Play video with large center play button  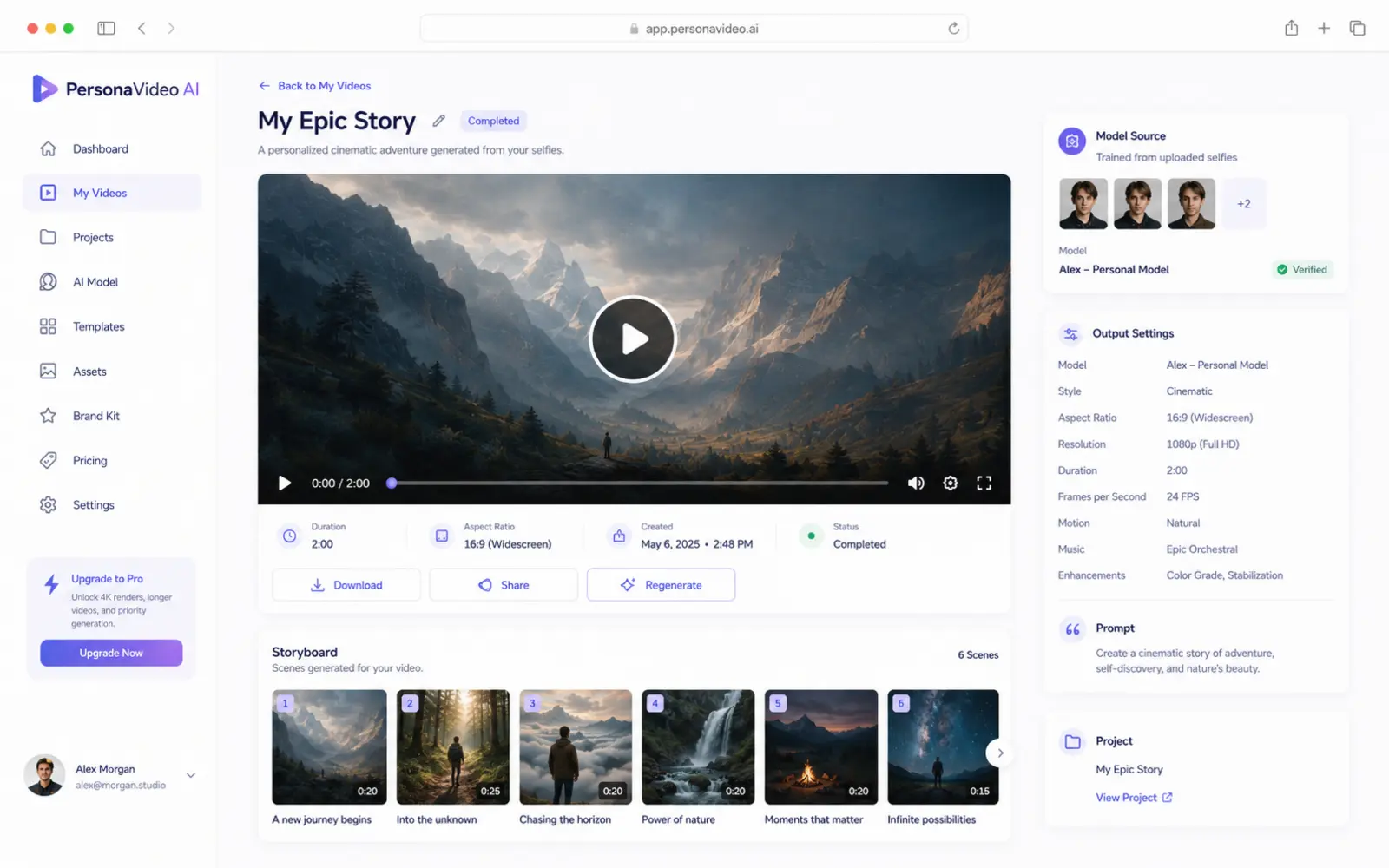[633, 339]
